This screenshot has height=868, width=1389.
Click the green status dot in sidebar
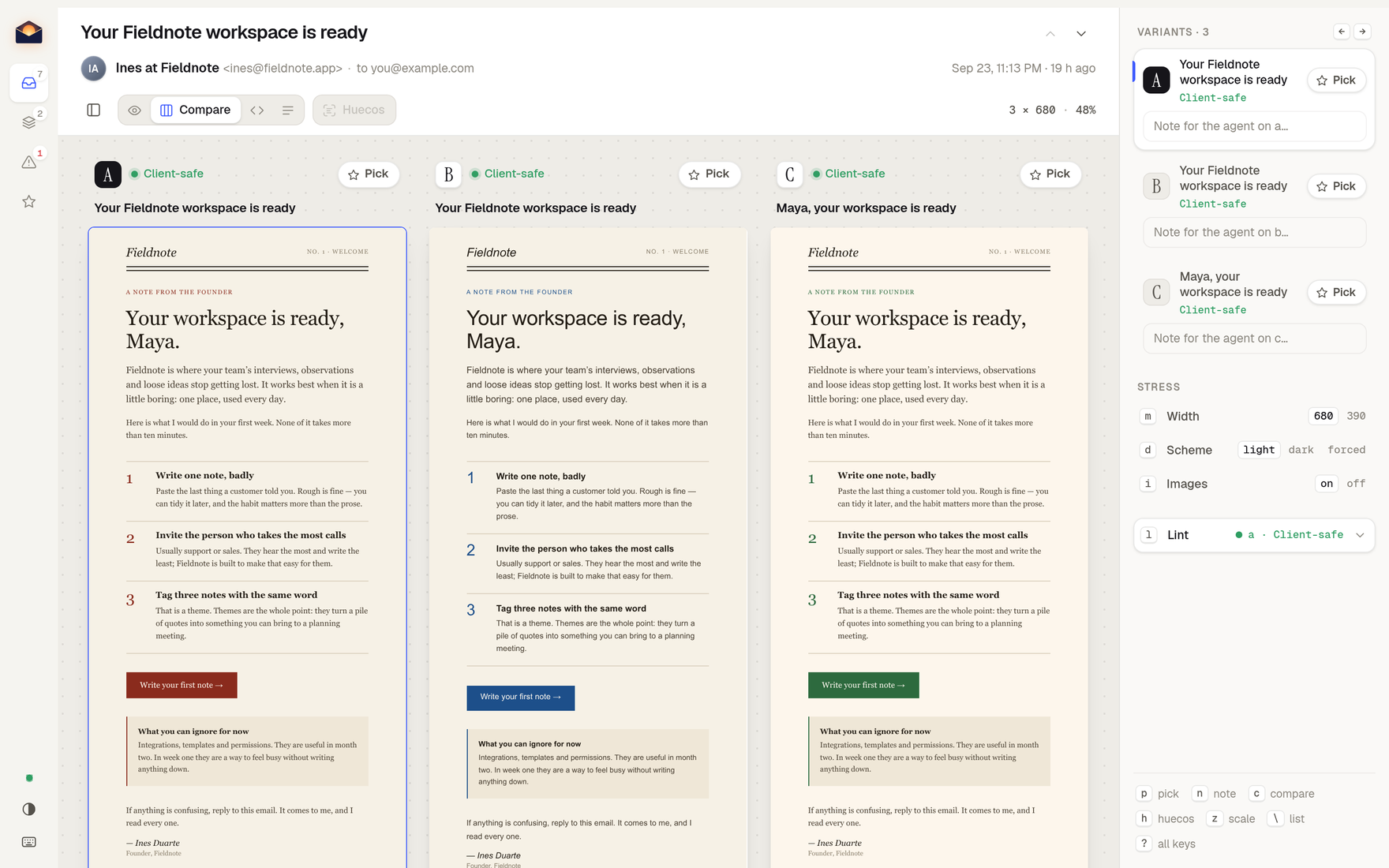(x=29, y=778)
